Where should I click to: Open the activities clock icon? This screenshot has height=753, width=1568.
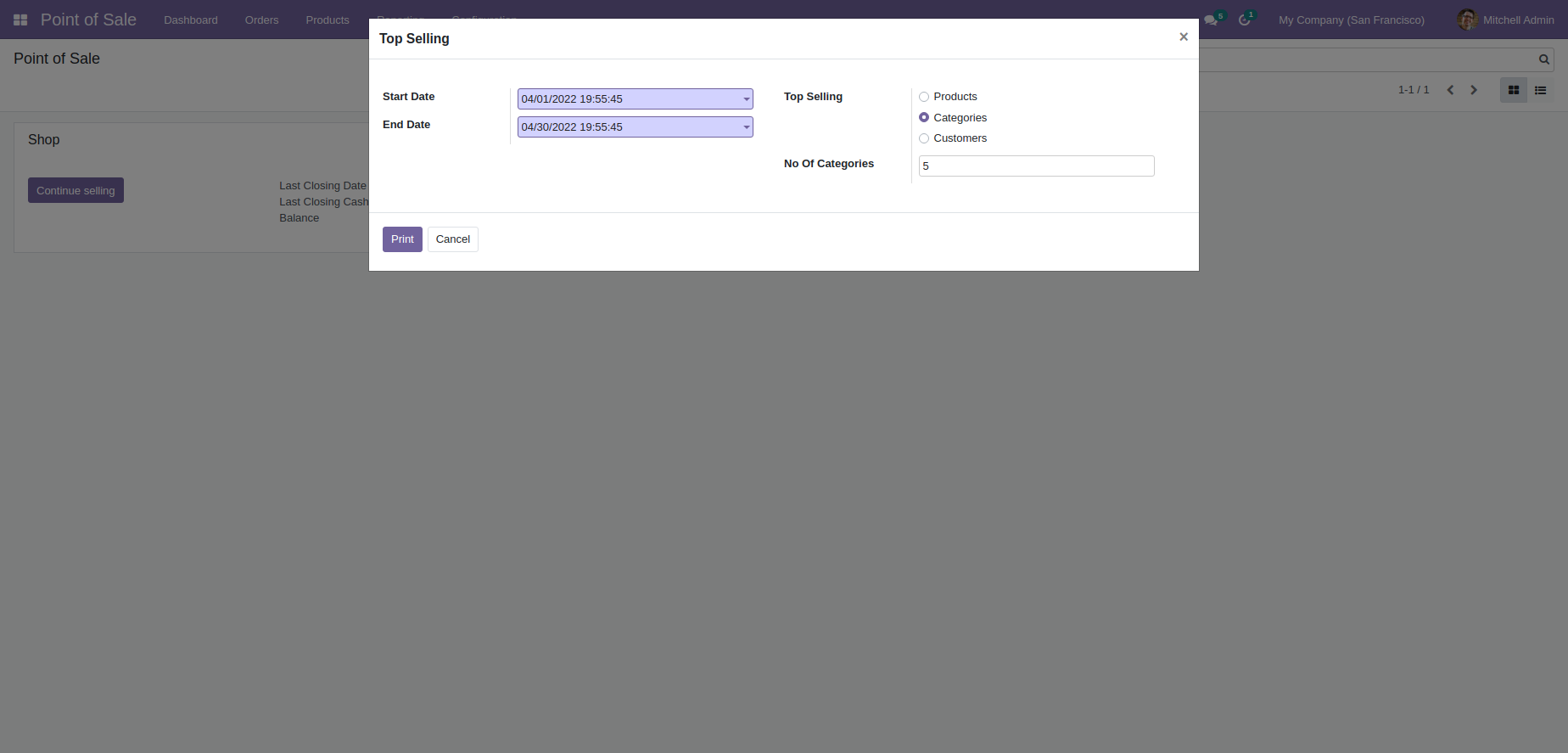point(1245,20)
